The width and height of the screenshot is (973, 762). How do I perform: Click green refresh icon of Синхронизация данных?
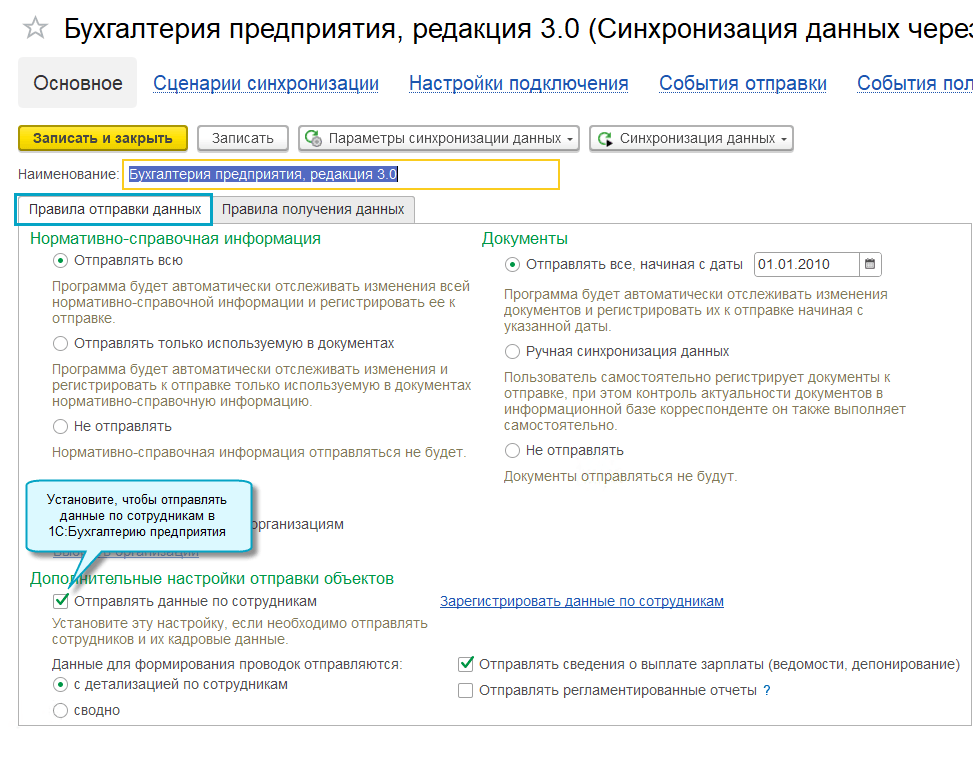pyautogui.click(x=605, y=138)
